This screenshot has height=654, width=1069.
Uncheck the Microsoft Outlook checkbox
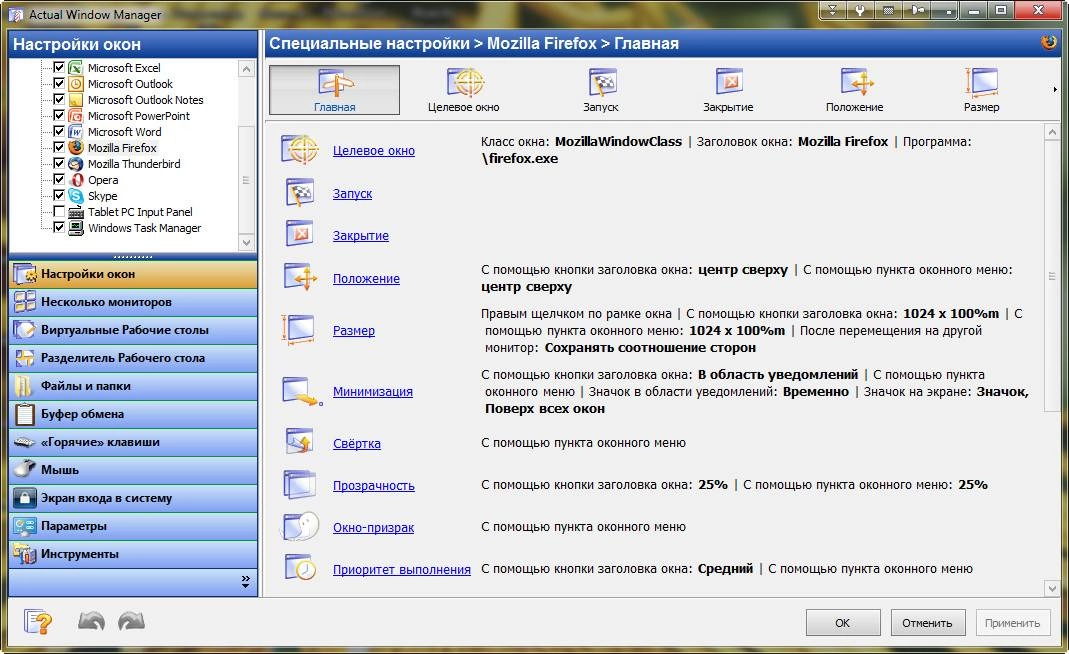point(59,83)
